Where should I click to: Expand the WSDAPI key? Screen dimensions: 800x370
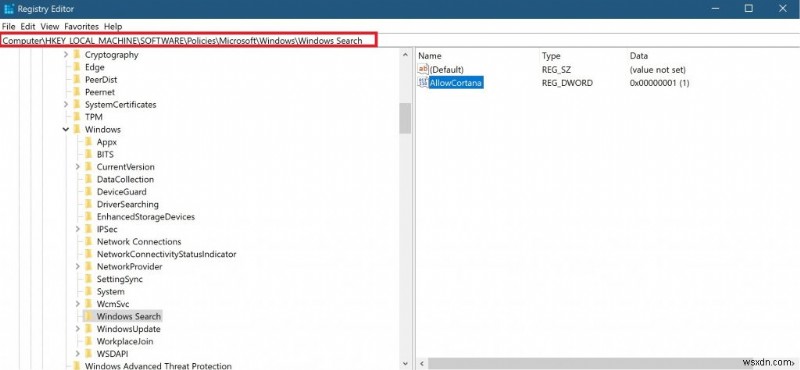pyautogui.click(x=78, y=353)
